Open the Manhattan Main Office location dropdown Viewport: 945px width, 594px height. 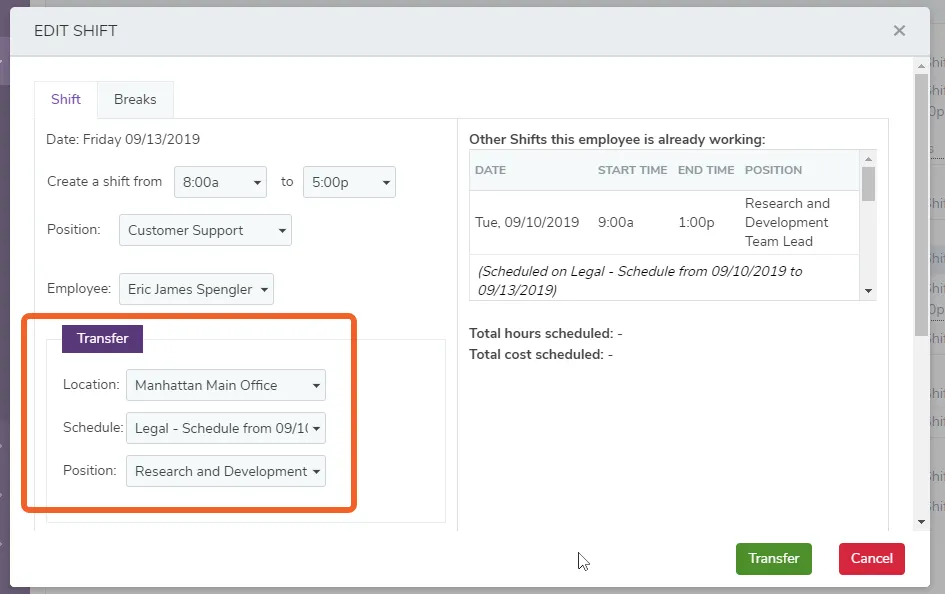[225, 385]
